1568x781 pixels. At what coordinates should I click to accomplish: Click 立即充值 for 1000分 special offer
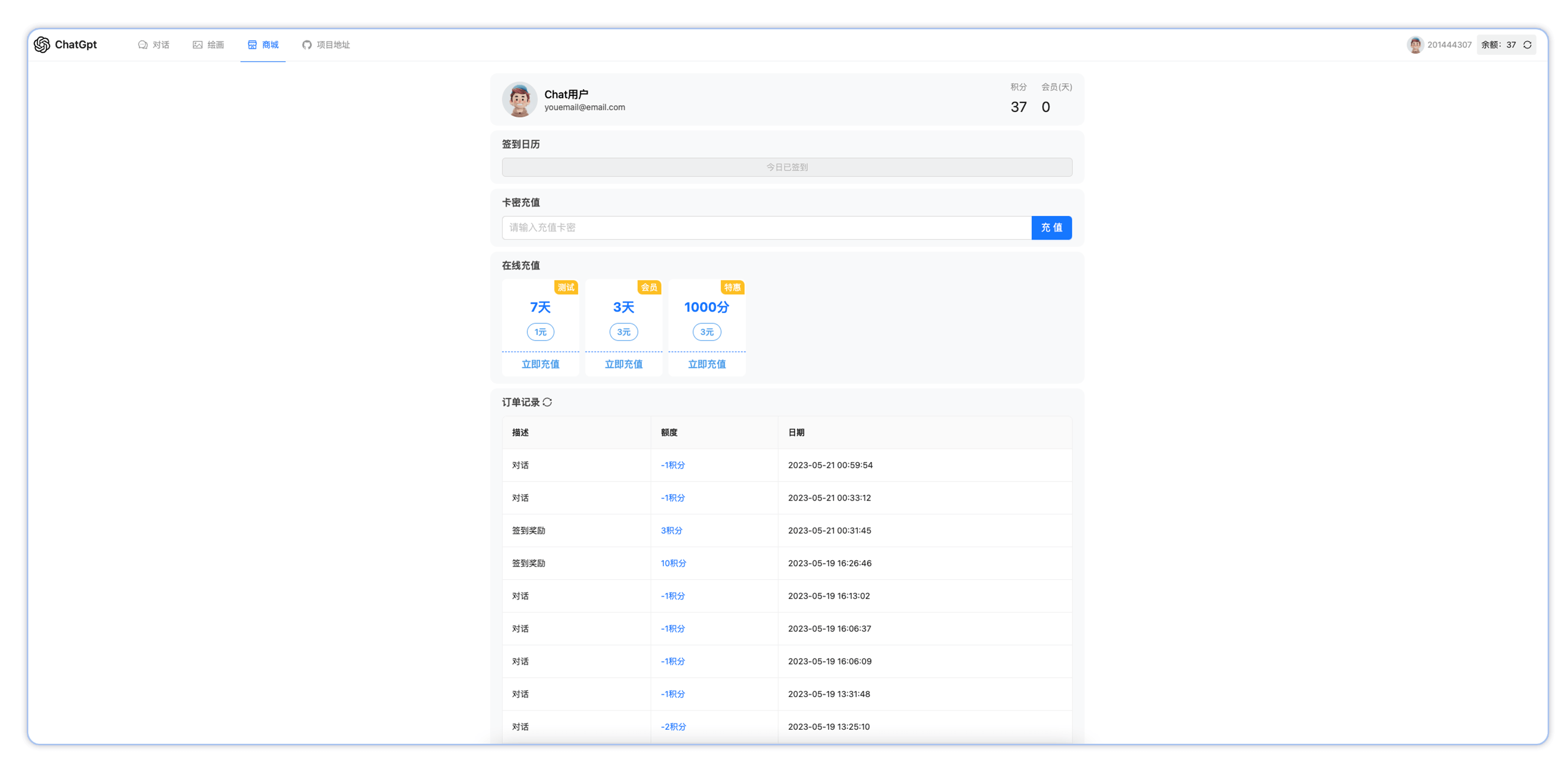(707, 363)
